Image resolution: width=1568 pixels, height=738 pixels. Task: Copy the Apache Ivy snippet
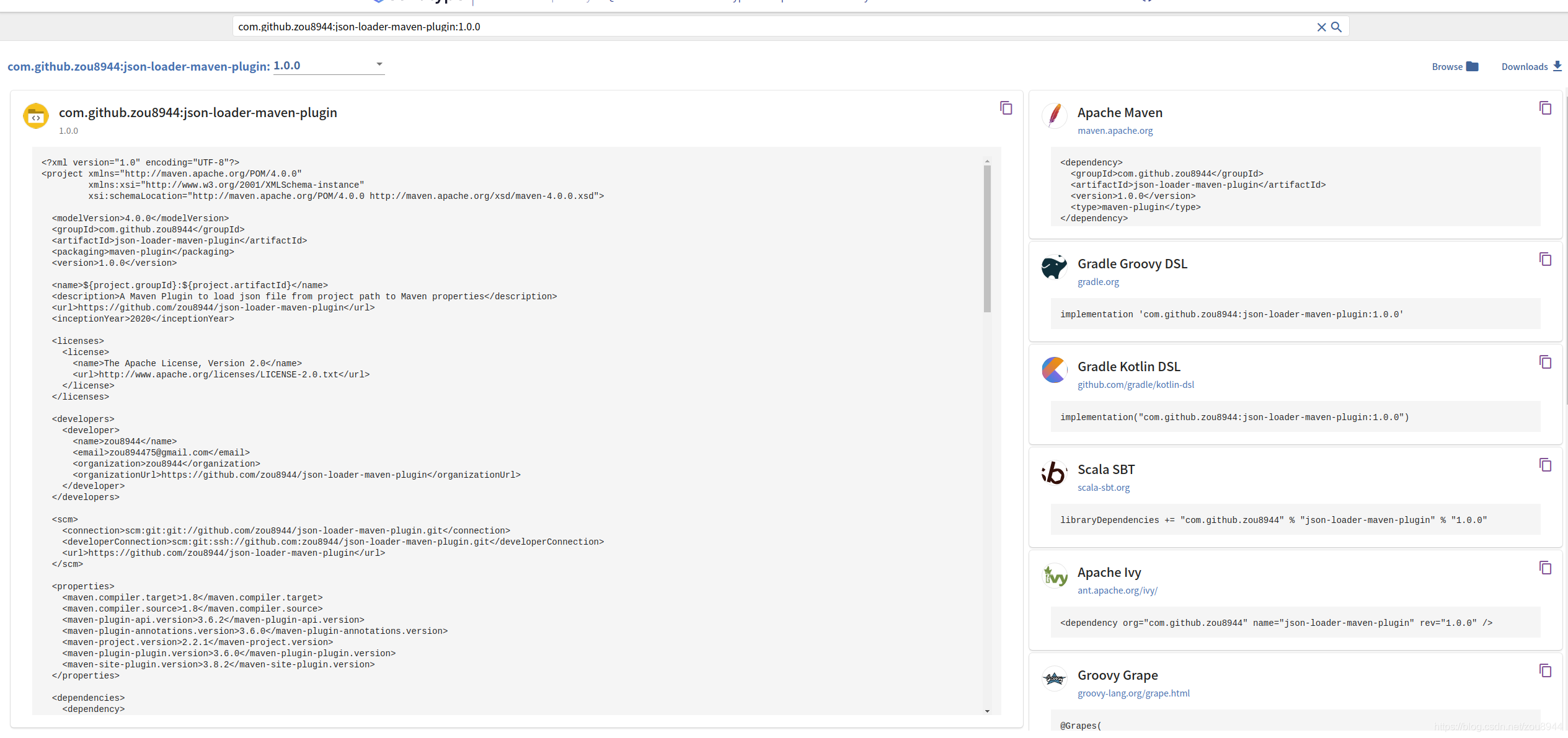click(1545, 568)
